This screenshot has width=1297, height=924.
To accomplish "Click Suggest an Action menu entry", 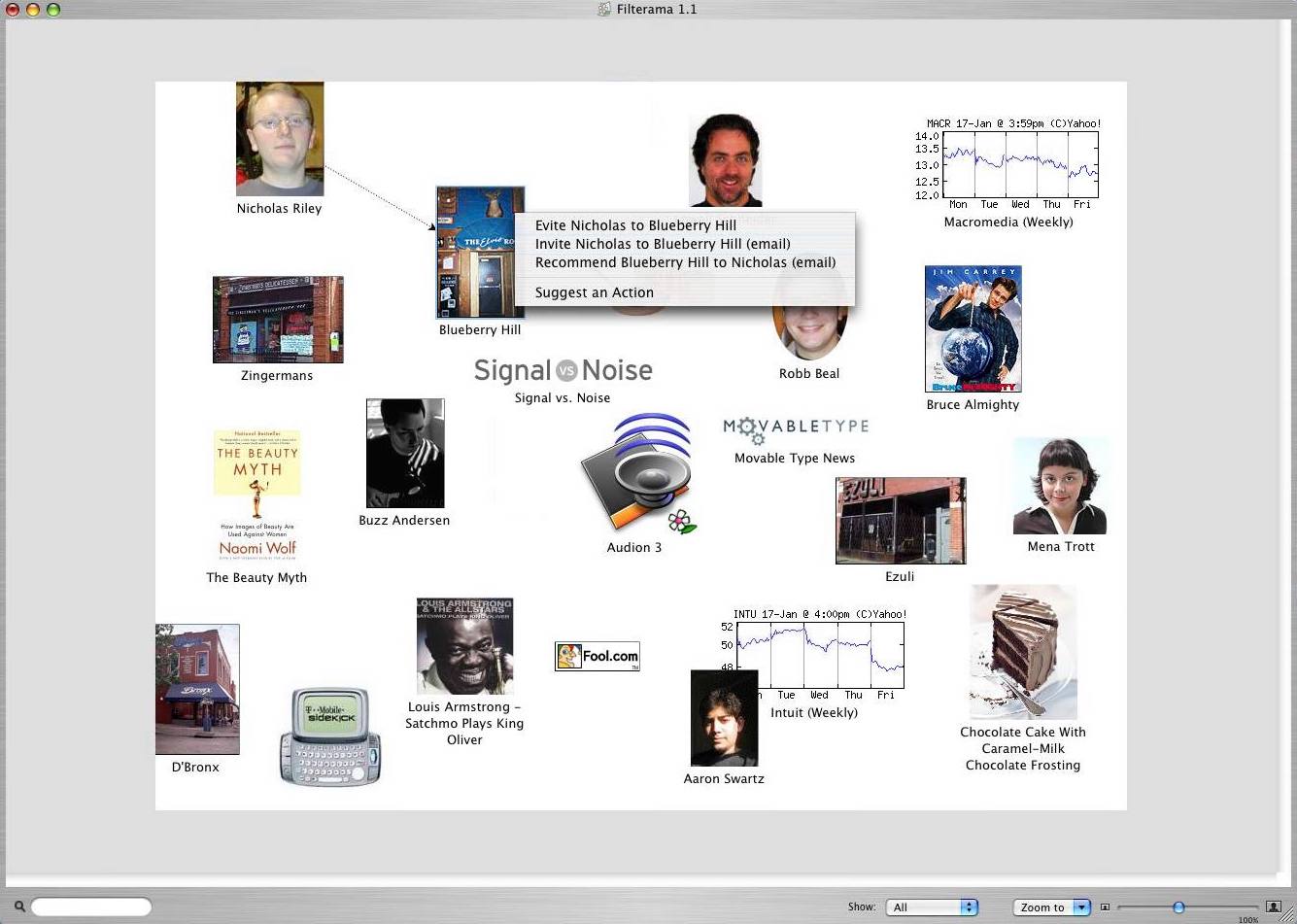I will pyautogui.click(x=594, y=292).
